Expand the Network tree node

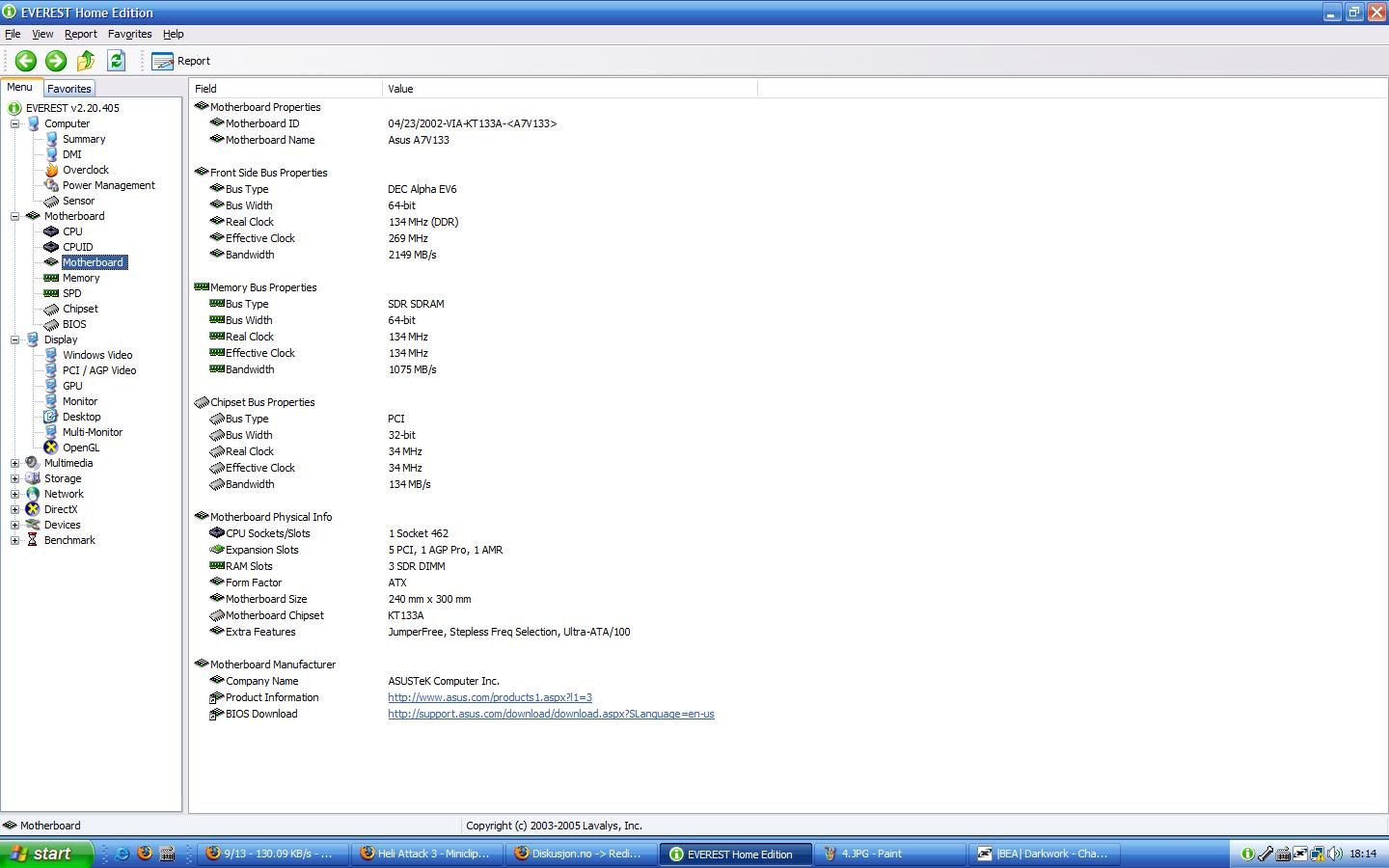point(15,494)
